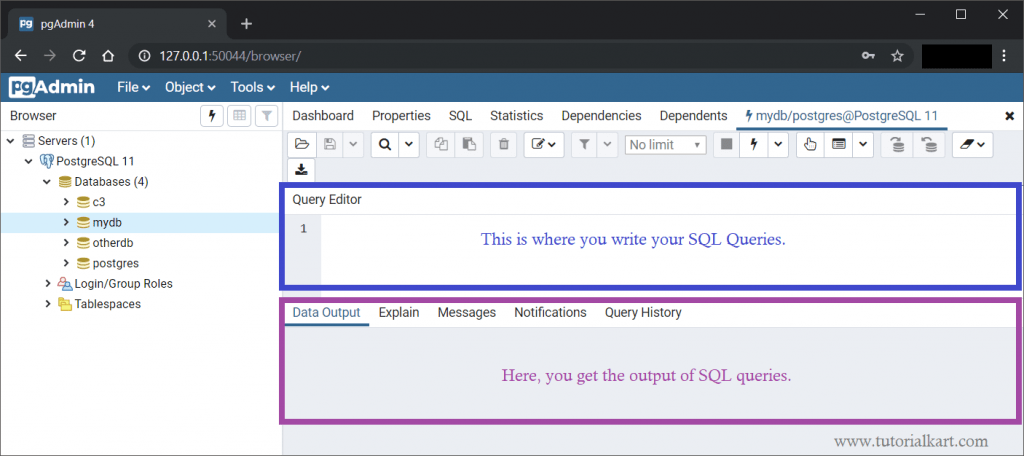Bookmark this page with the star icon

pos(897,56)
